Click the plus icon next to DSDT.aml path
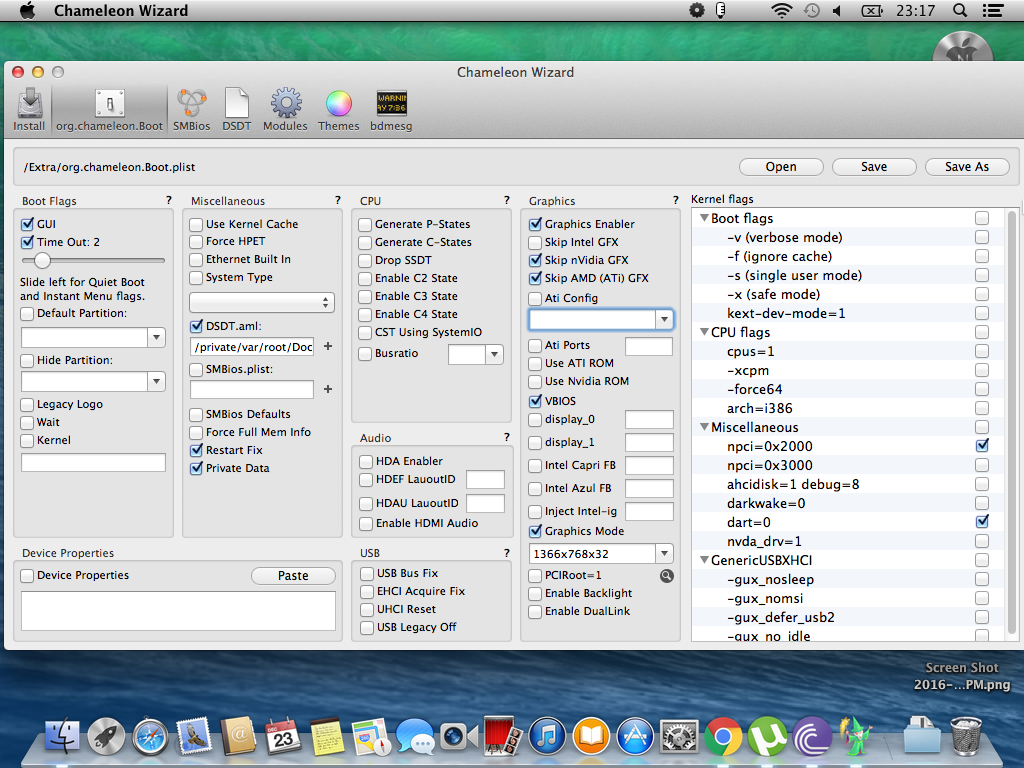Viewport: 1024px width, 768px height. pyautogui.click(x=327, y=346)
